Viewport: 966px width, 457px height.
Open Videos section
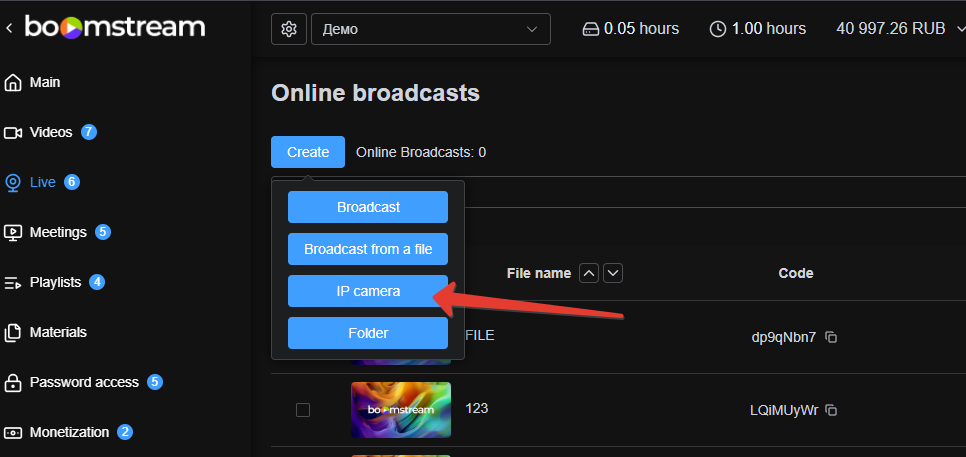[x=51, y=132]
